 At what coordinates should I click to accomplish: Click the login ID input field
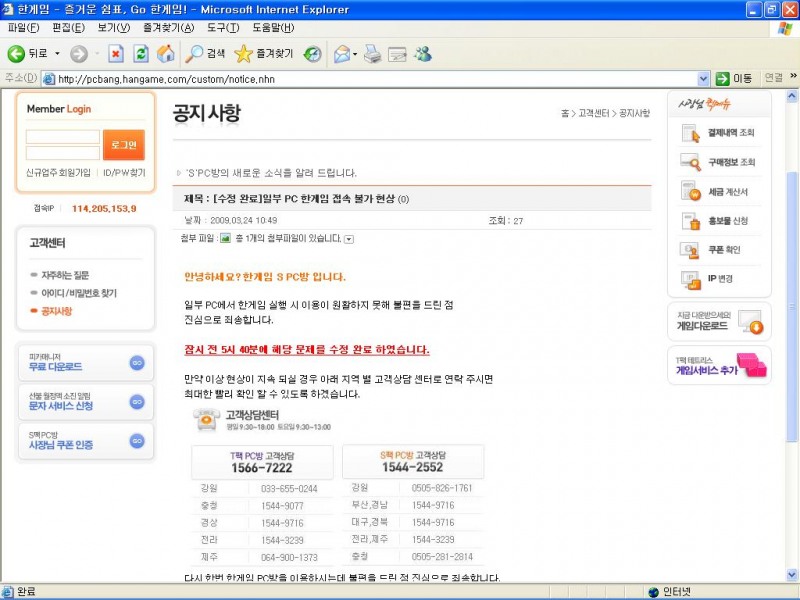pos(63,137)
